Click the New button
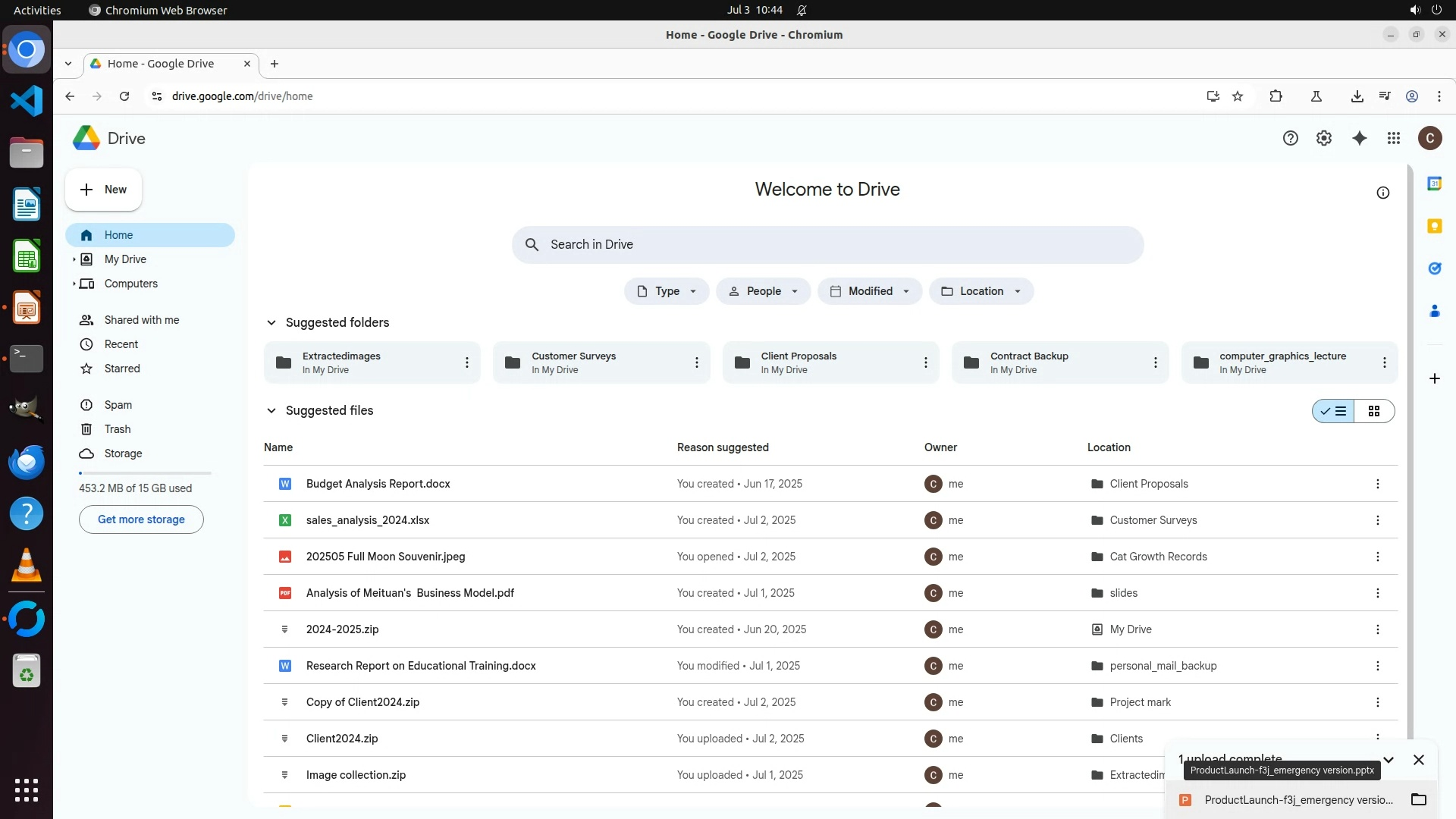 point(103,190)
